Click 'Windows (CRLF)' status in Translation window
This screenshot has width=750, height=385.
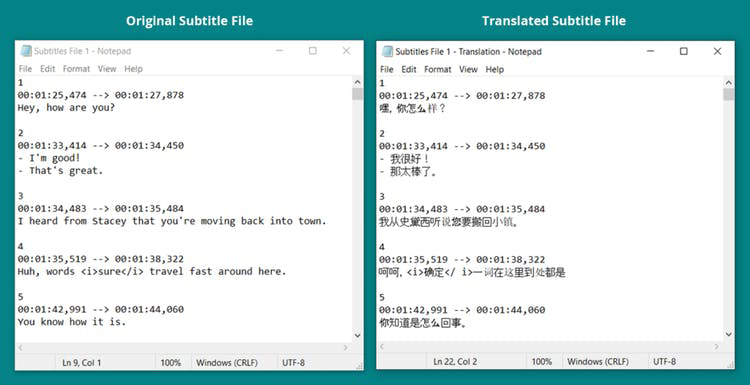point(598,362)
